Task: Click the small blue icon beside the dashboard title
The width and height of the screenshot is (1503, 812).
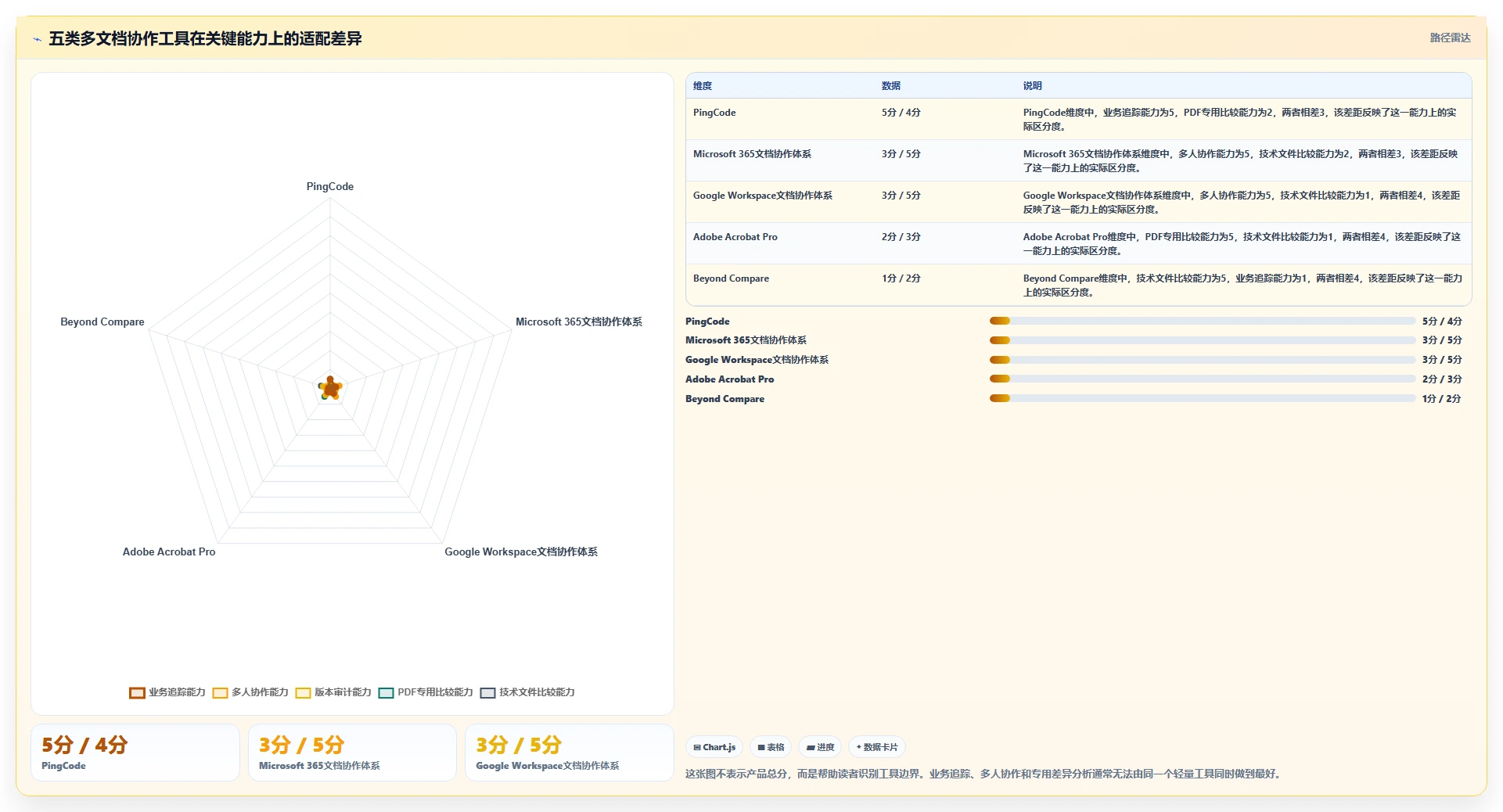Action: [37, 39]
